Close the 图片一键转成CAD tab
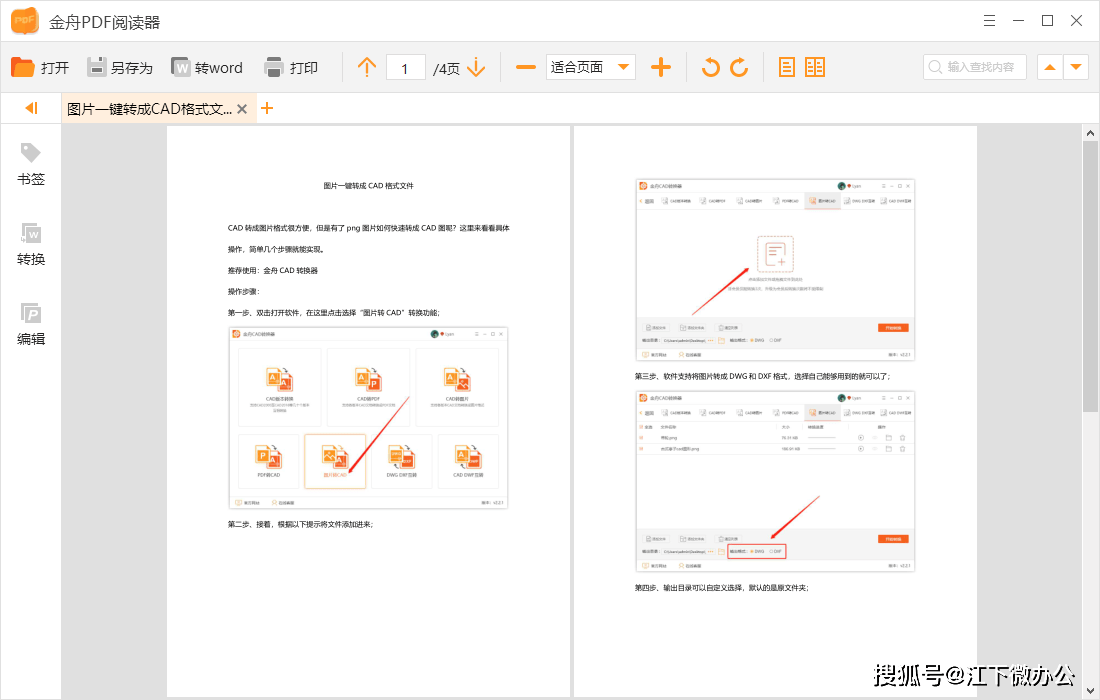This screenshot has height=700, width=1100. tap(242, 109)
